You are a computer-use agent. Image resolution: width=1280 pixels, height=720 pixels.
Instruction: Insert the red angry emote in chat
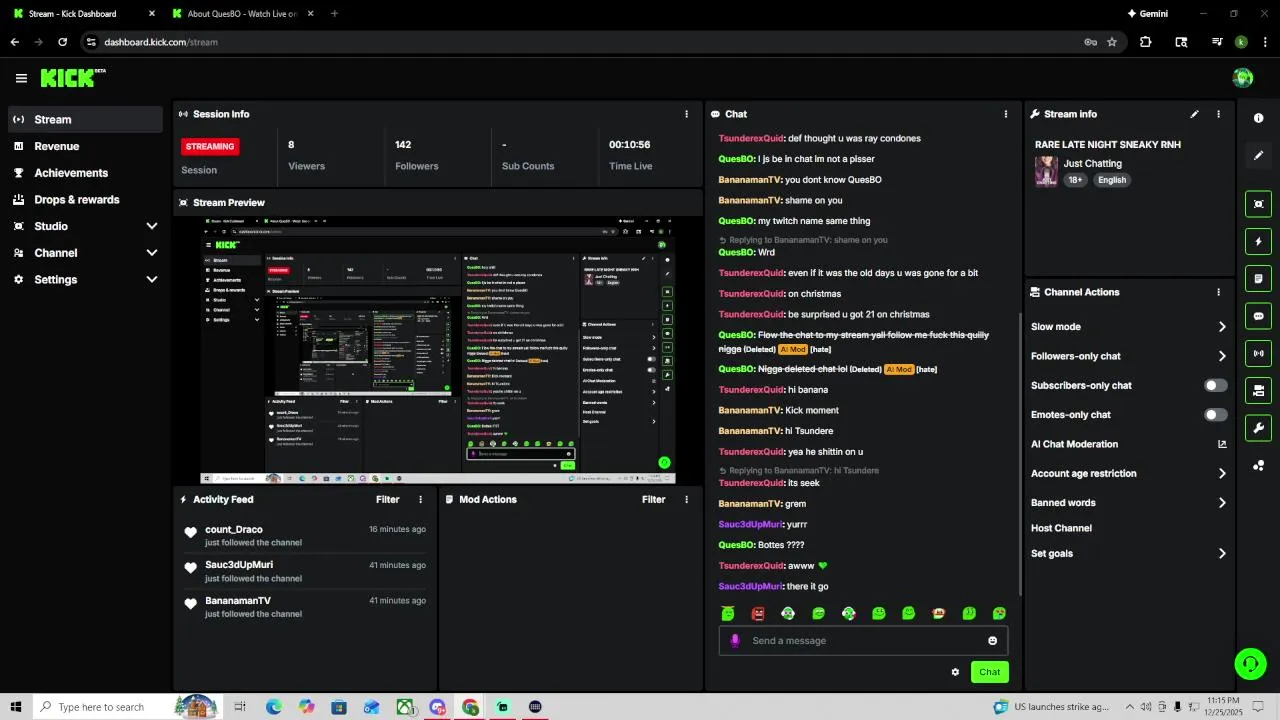[758, 613]
